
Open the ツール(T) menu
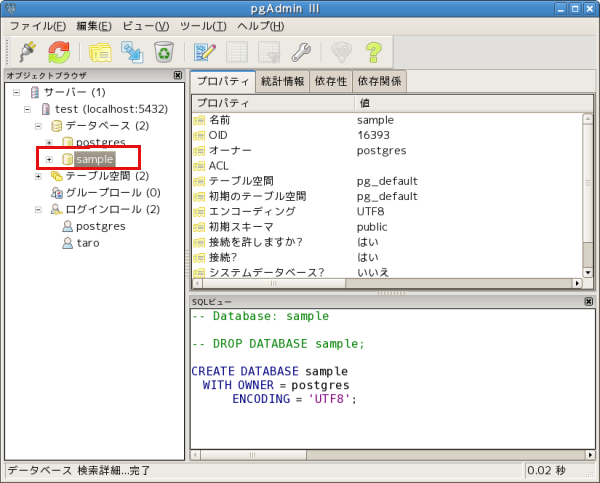[203, 26]
